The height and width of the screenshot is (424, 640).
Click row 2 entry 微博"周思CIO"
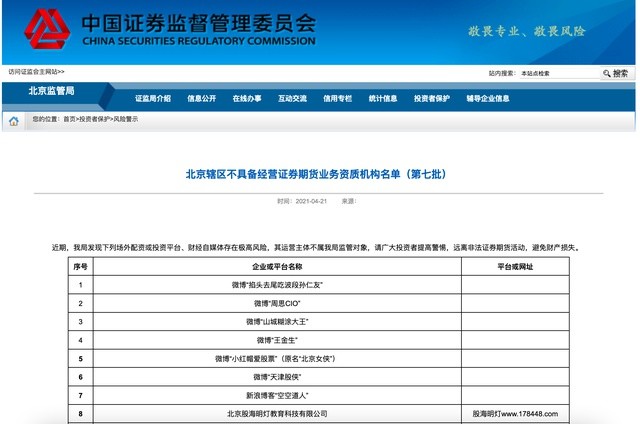tap(277, 303)
